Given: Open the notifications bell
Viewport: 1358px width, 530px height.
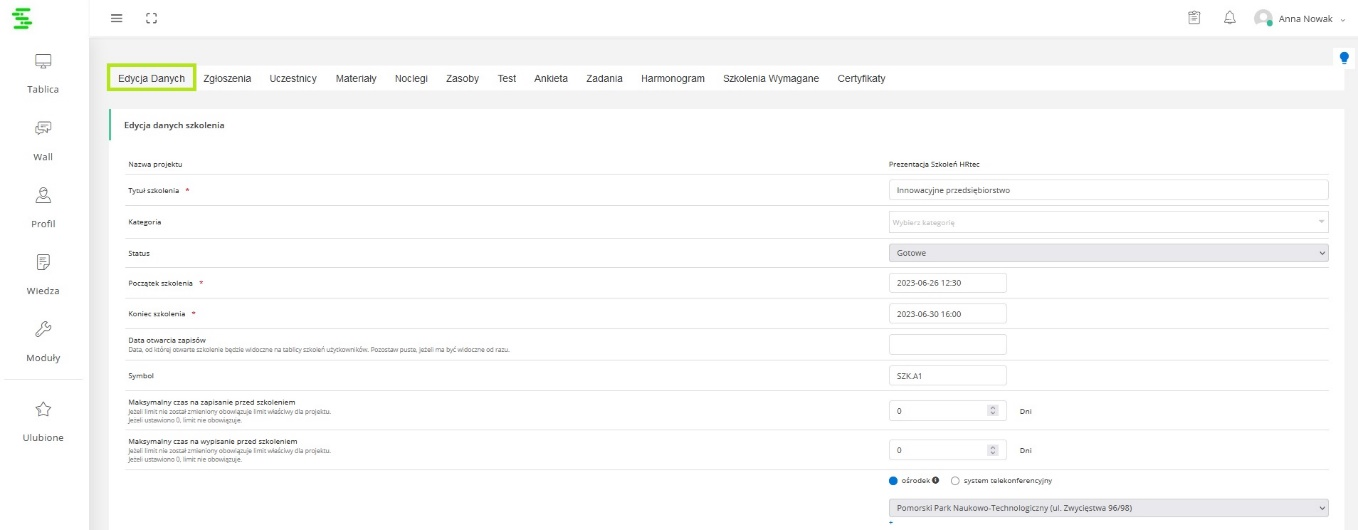Looking at the screenshot, I should point(1229,18).
